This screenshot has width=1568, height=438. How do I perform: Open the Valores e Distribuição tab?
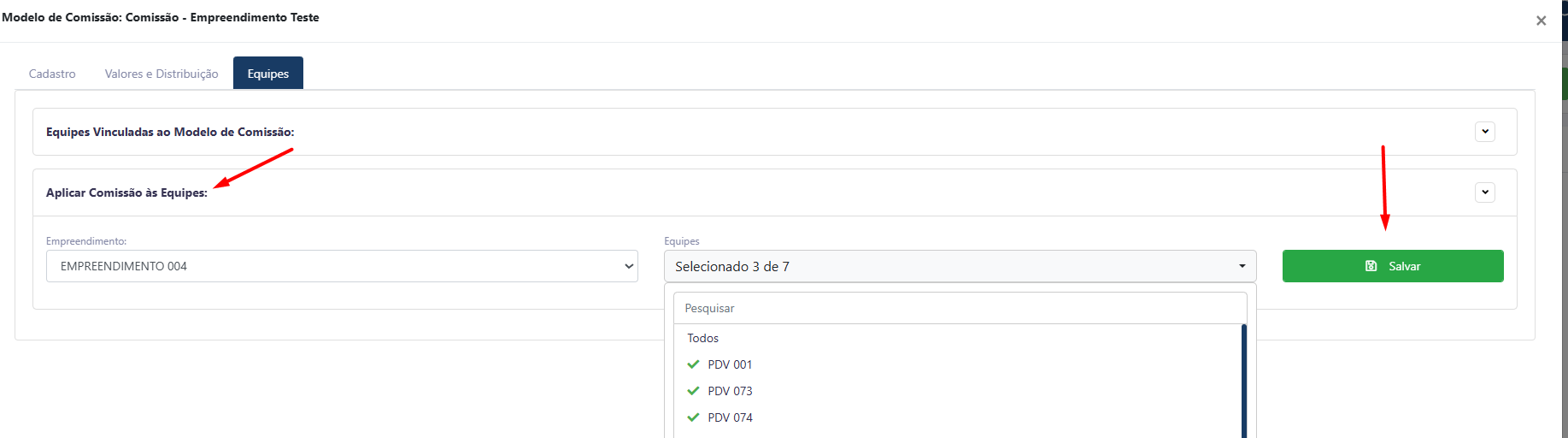click(x=161, y=74)
